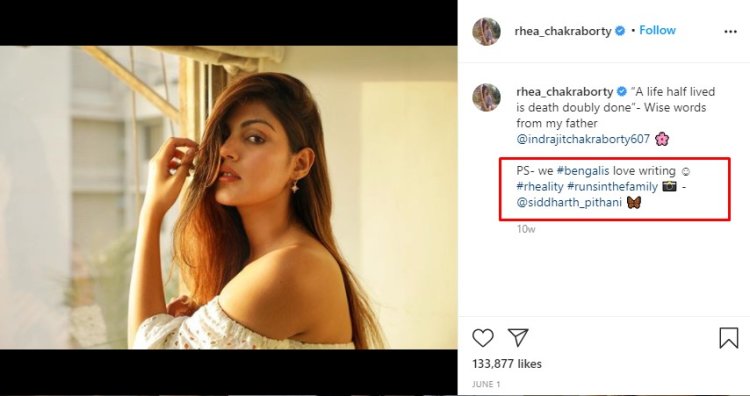The height and width of the screenshot is (396, 750).
Task: Like the post with heart icon
Action: pyautogui.click(x=483, y=338)
